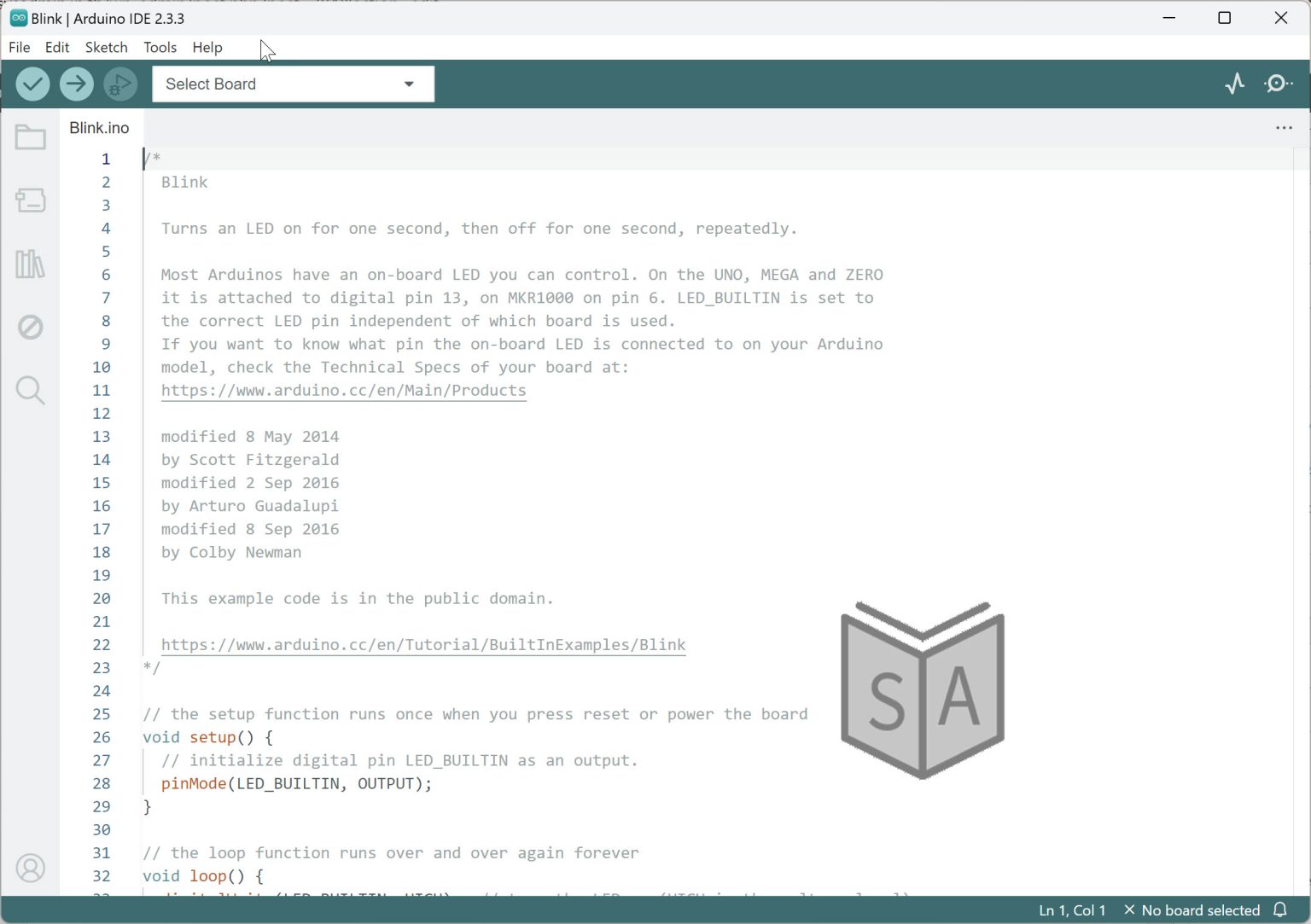
Task: Open the BuiltInExamples/Blink tutorial link
Action: [x=422, y=645]
